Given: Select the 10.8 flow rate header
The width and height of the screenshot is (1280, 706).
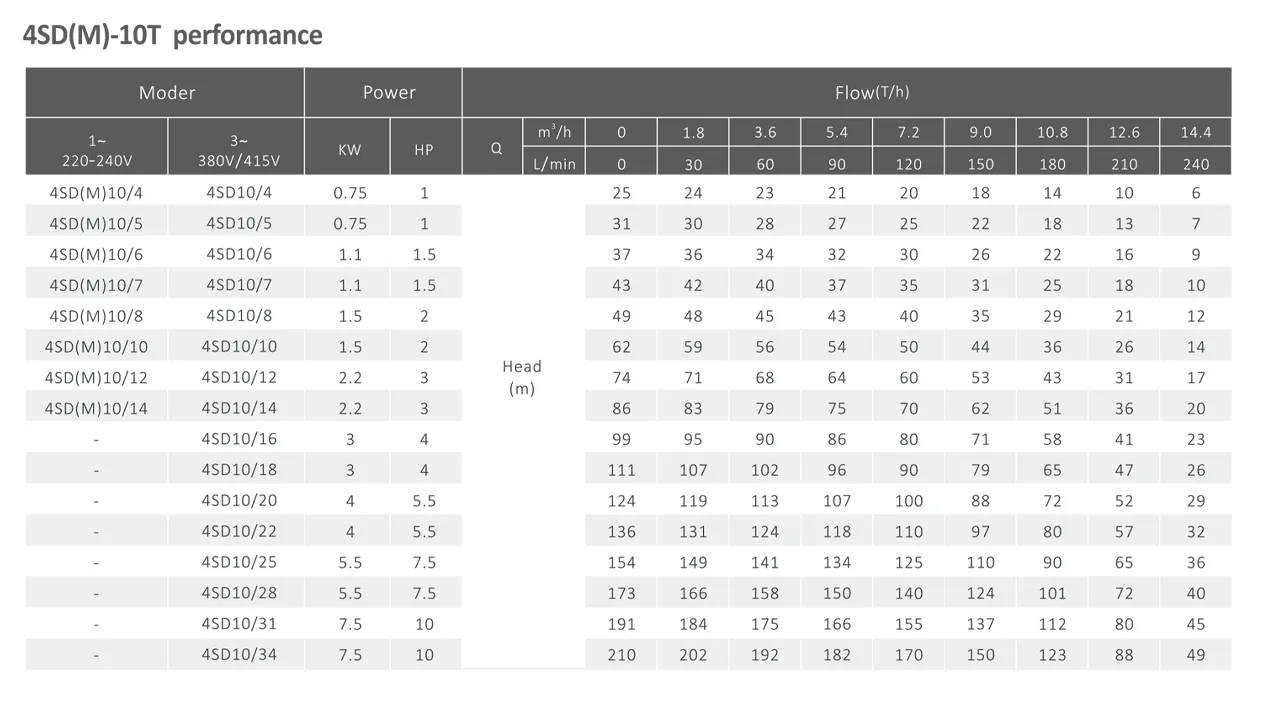Looking at the screenshot, I should pos(1052,133).
